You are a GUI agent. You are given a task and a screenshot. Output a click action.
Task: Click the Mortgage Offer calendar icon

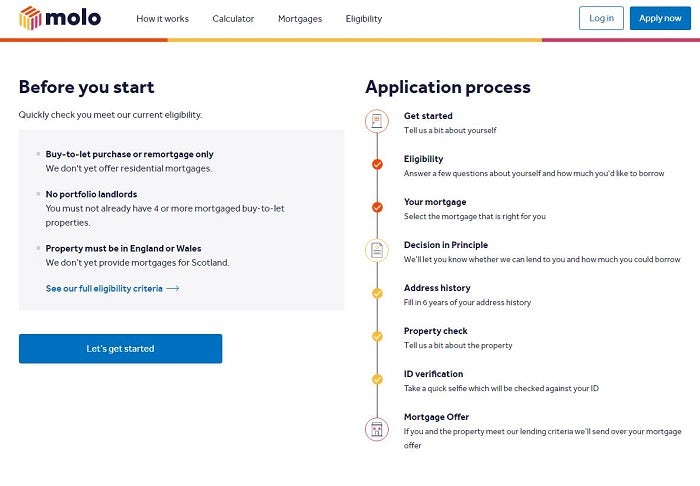pos(377,429)
